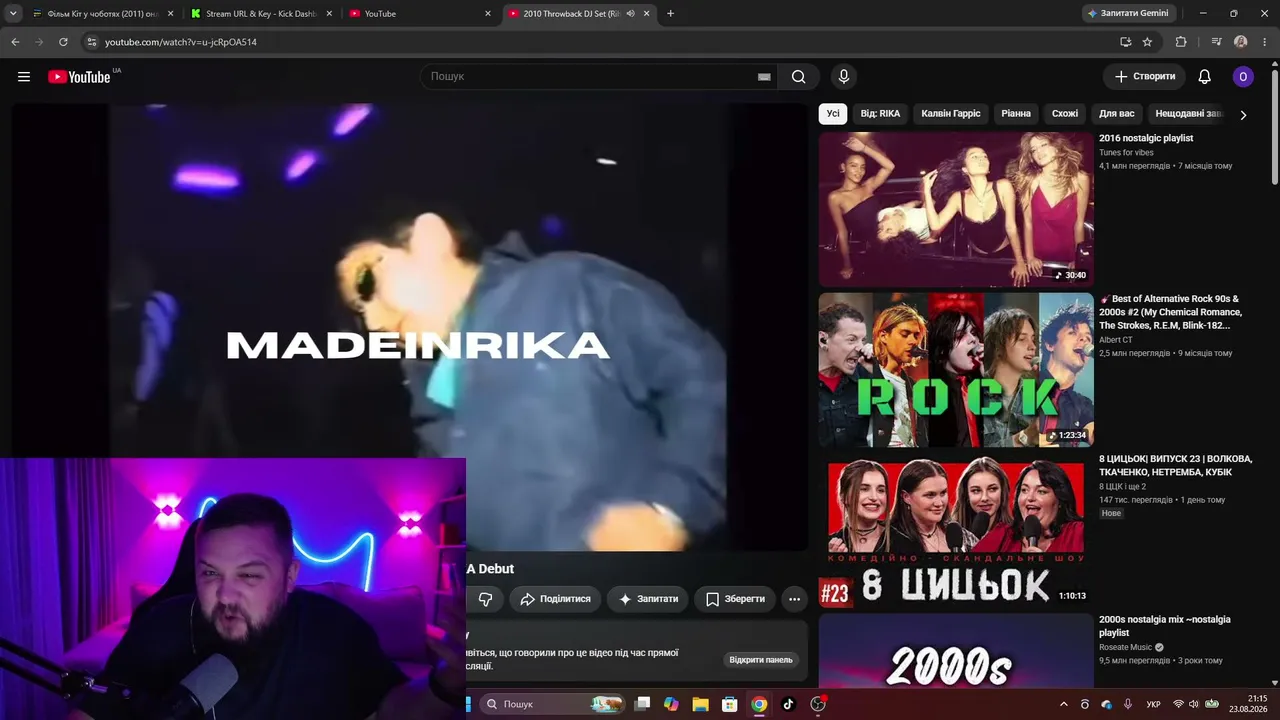
Task: Open the account avatar menu
Action: coord(1243,77)
